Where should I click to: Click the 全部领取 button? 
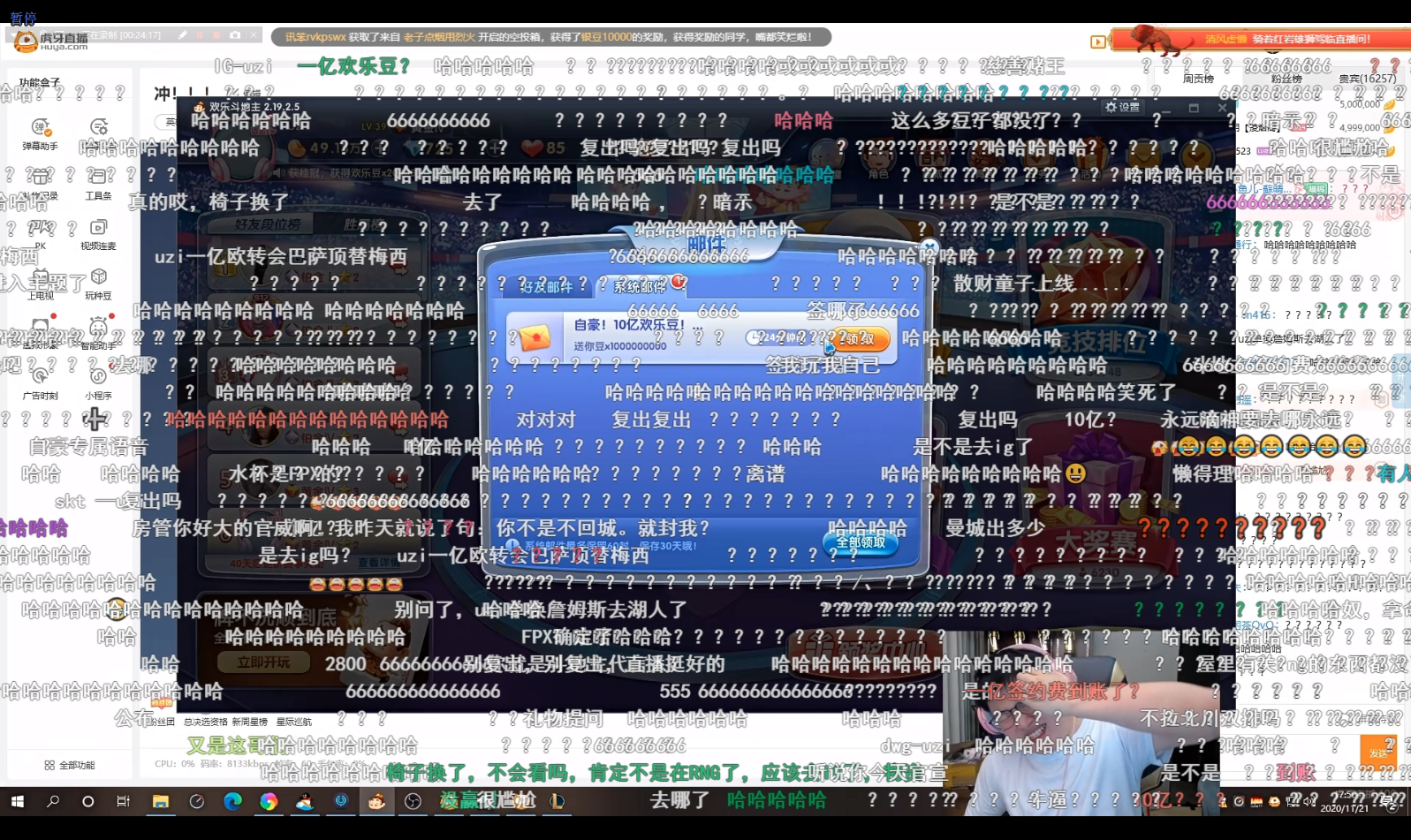click(861, 542)
